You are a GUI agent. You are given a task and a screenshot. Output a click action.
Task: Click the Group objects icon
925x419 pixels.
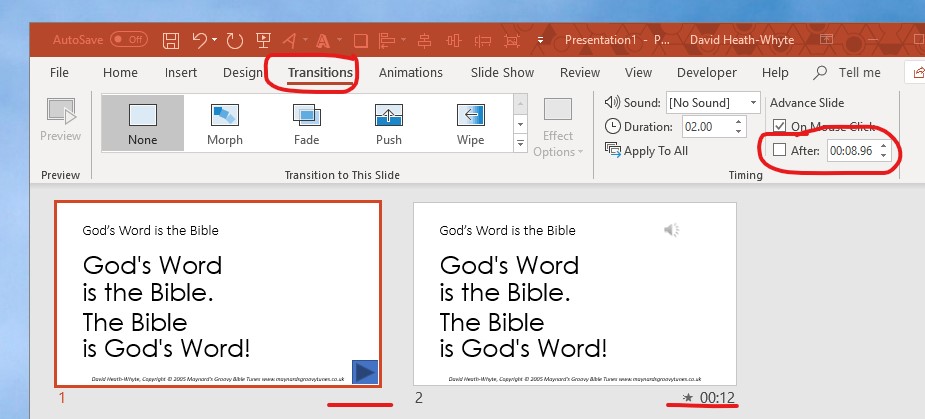pyautogui.click(x=511, y=40)
